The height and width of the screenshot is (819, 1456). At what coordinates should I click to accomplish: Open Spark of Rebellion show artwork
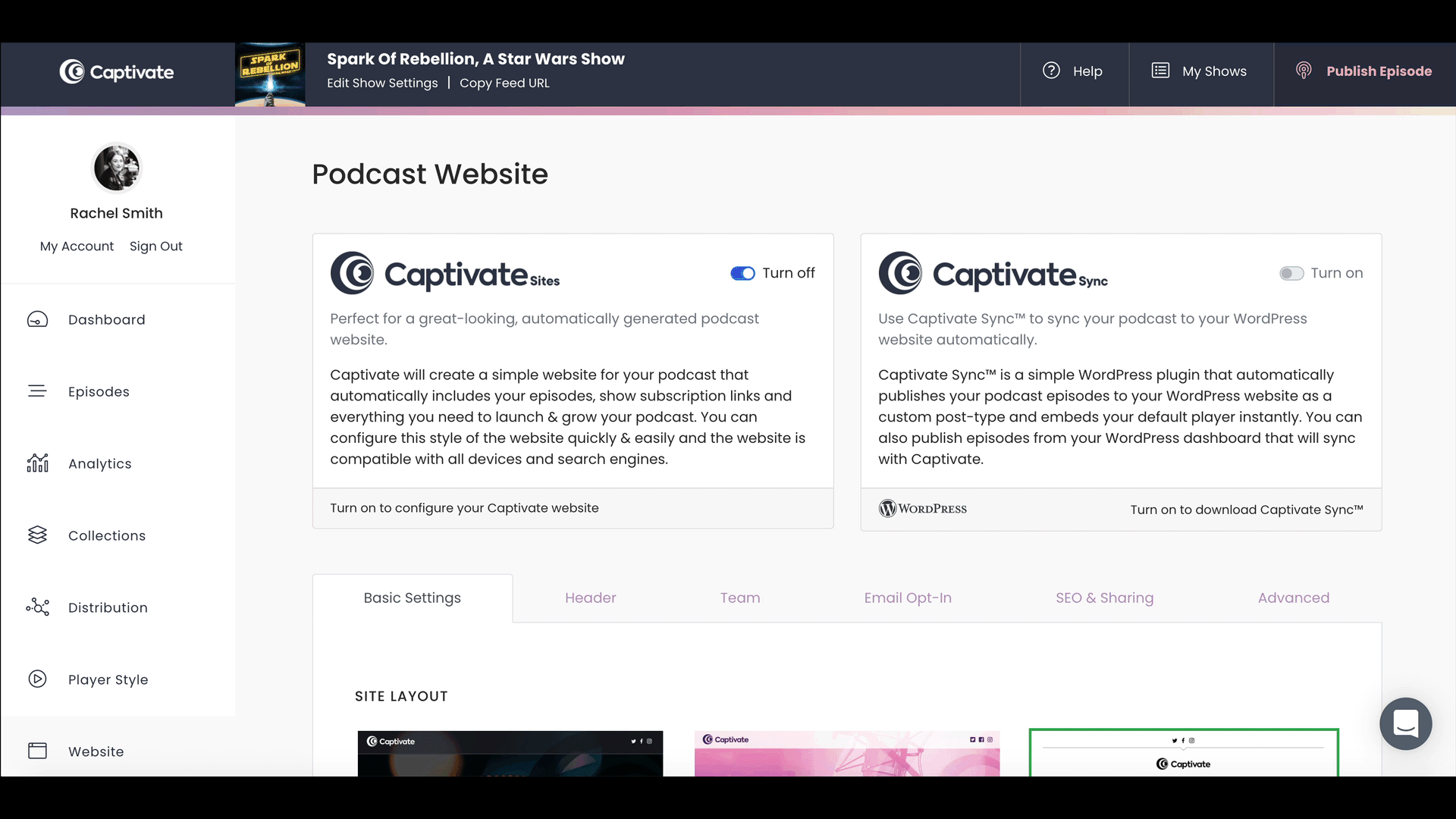[270, 74]
